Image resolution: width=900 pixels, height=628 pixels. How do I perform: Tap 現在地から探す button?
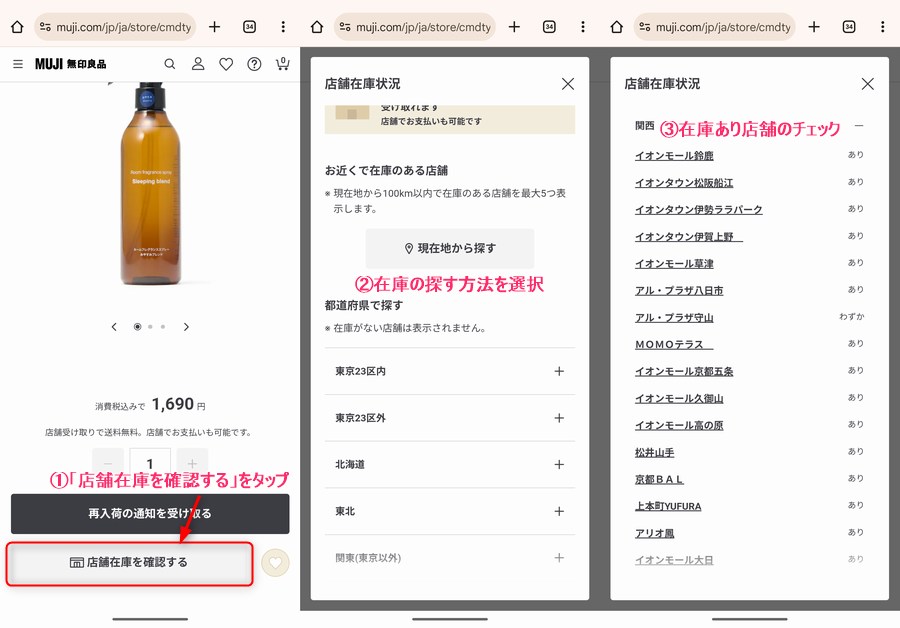click(450, 249)
